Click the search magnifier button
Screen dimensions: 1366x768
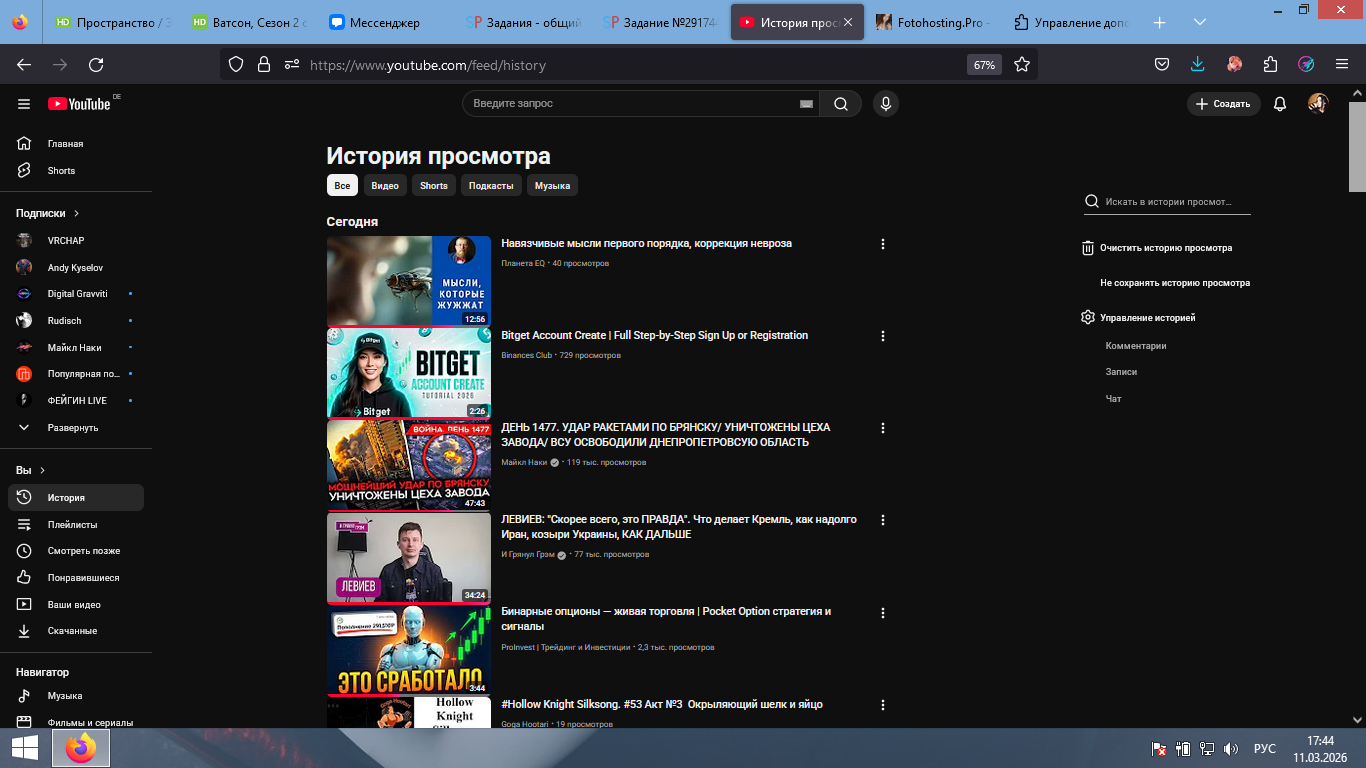pyautogui.click(x=841, y=104)
